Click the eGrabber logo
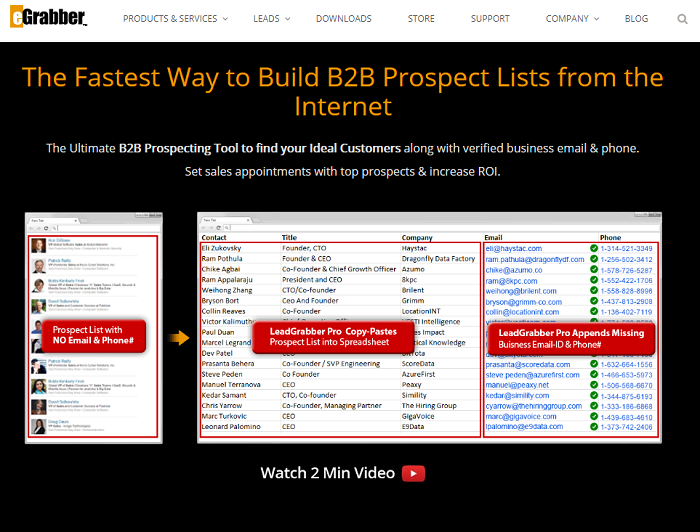 tap(48, 17)
